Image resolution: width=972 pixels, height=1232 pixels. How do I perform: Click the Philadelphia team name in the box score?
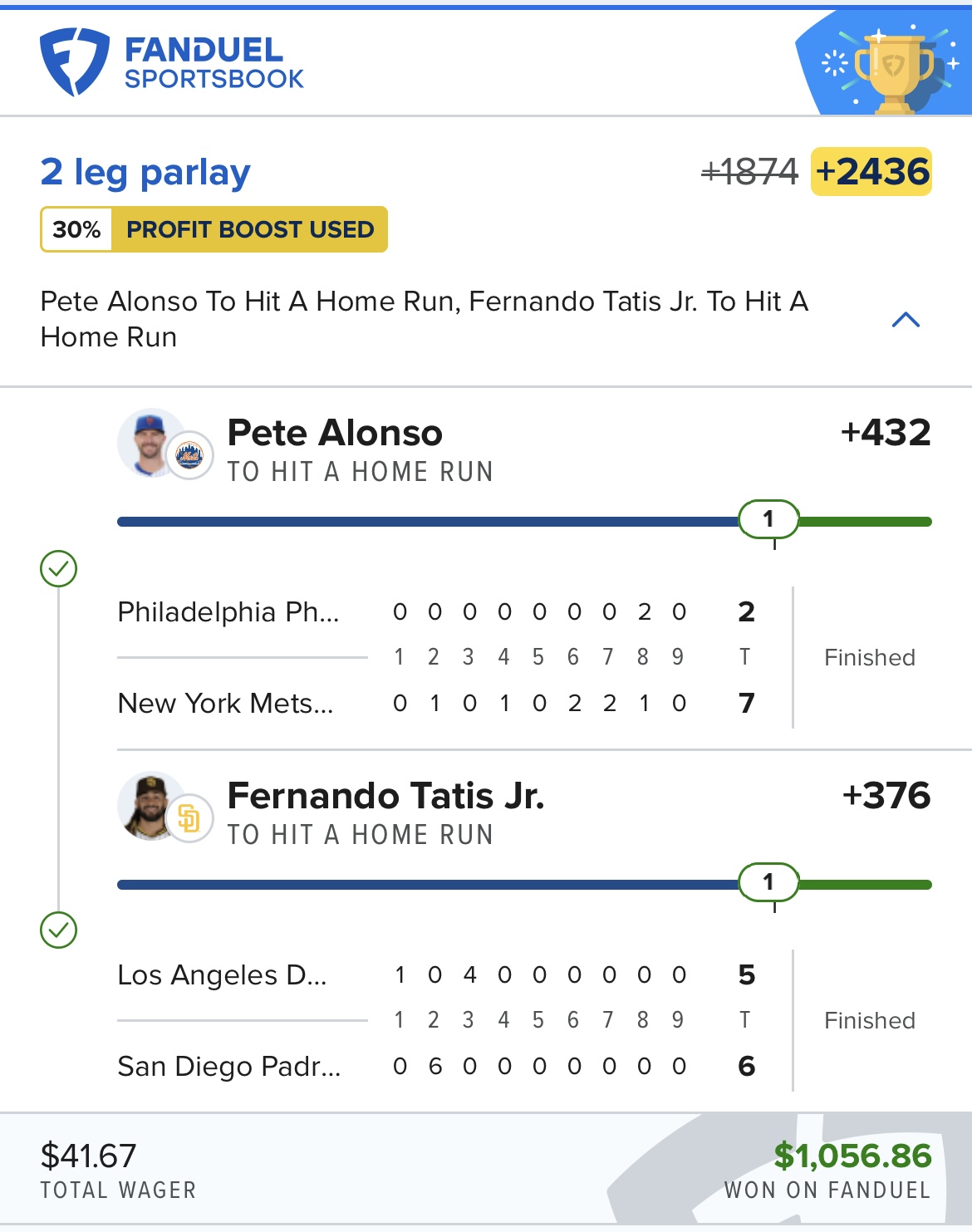pyautogui.click(x=228, y=612)
